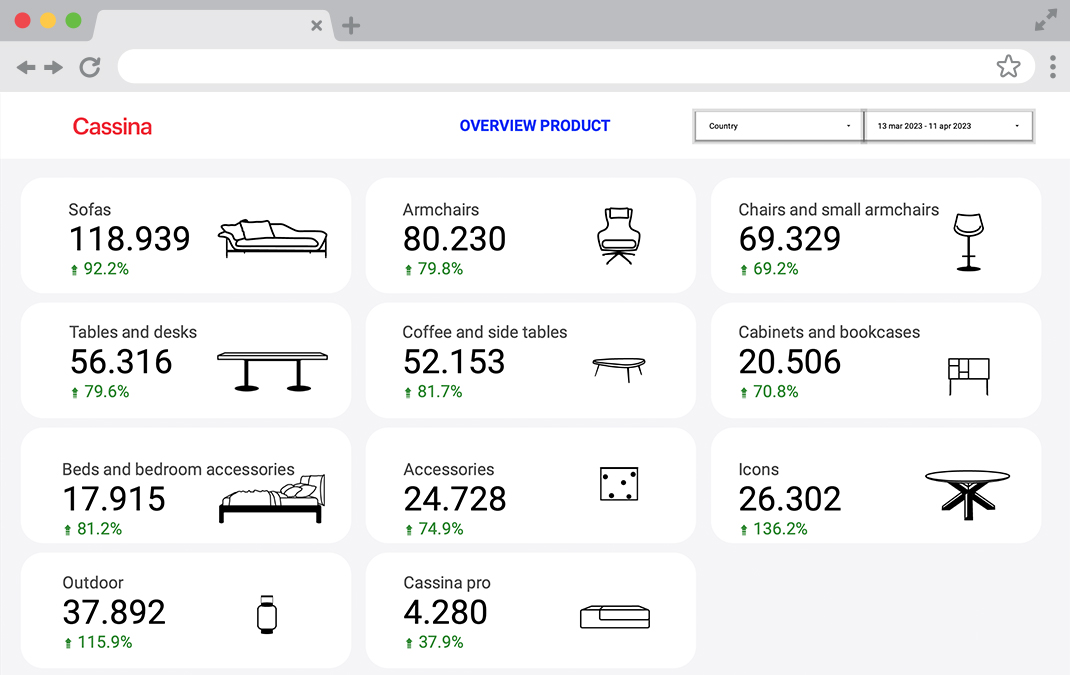Click the green up arrow beside 136.2%

pos(744,530)
